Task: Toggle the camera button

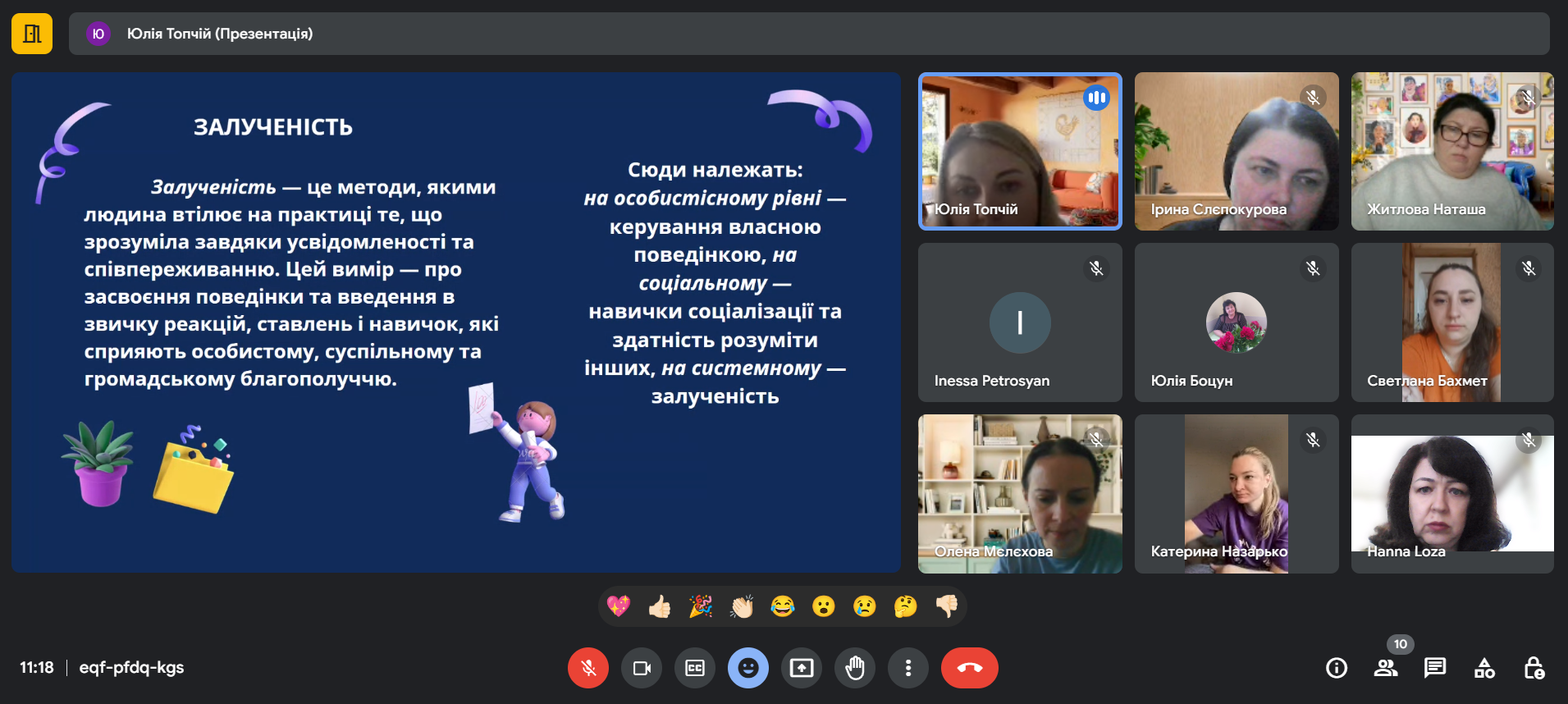Action: pos(642,668)
